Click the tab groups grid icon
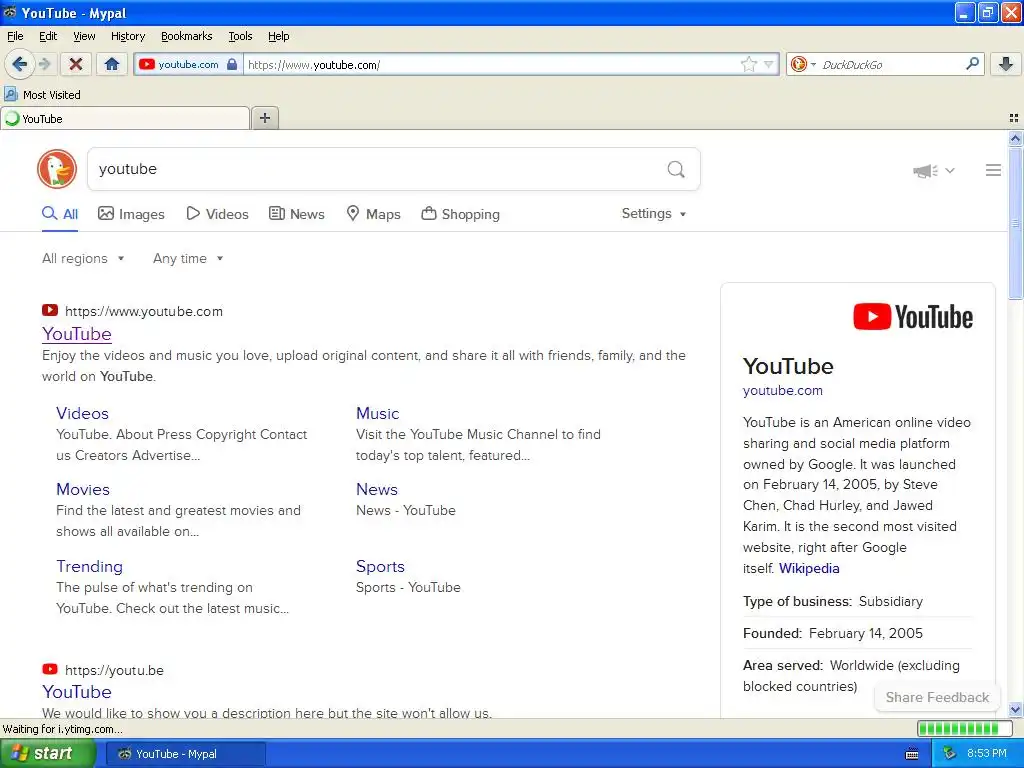This screenshot has height=768, width=1024. [1014, 118]
